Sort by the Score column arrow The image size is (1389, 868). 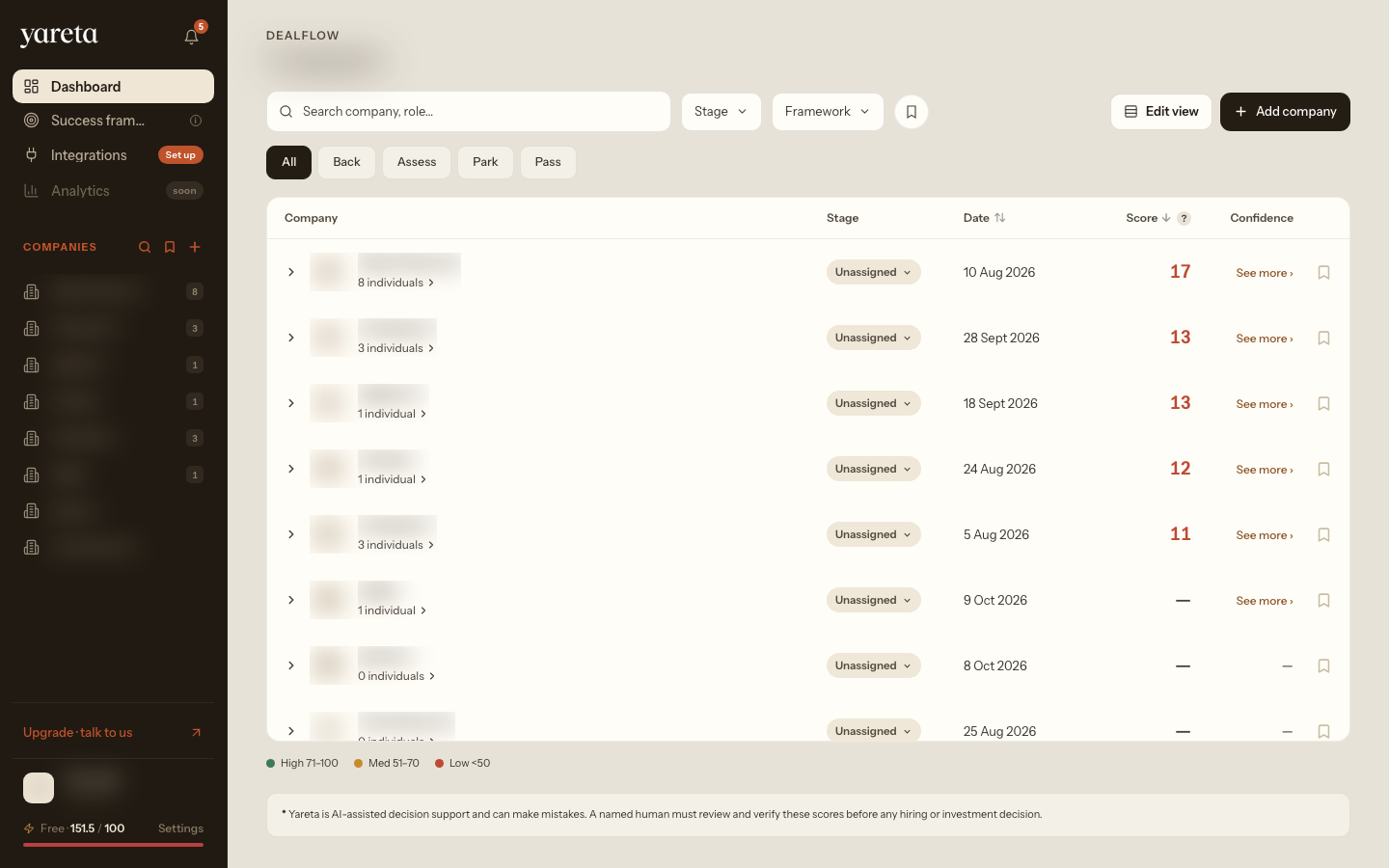[1166, 218]
